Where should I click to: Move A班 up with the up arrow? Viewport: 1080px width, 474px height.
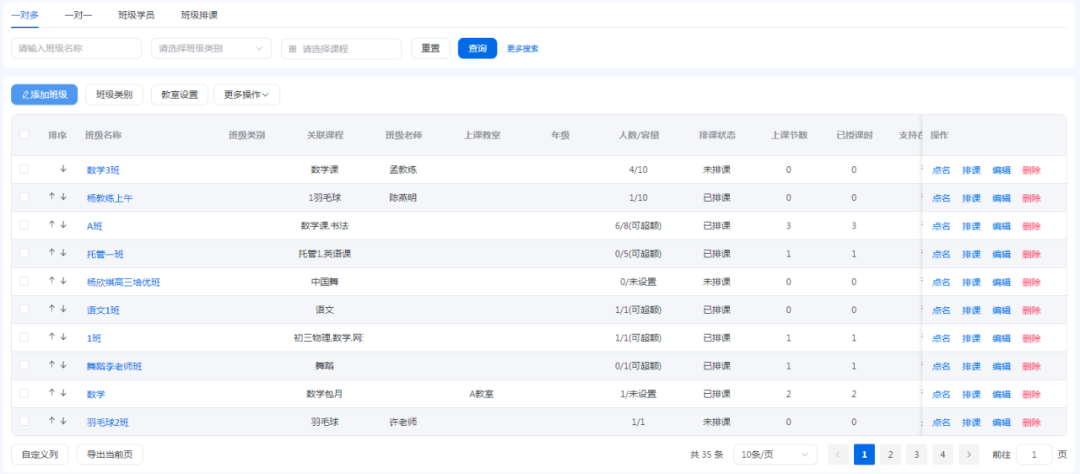click(x=51, y=225)
